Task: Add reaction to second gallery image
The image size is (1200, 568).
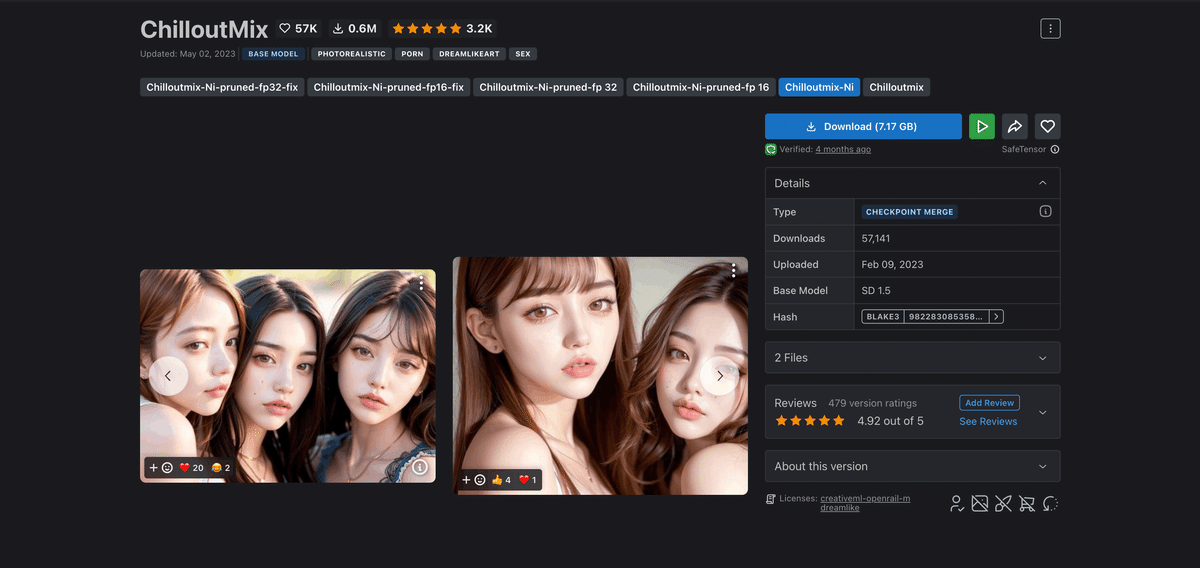Action: pyautogui.click(x=473, y=480)
